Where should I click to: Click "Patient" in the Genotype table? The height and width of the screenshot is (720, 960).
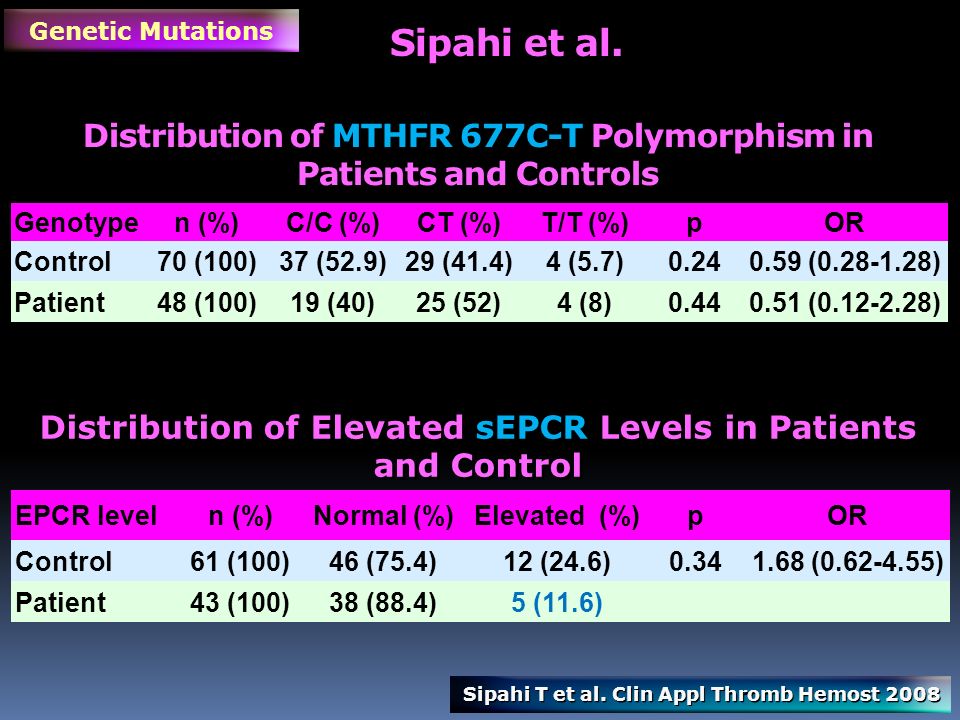point(60,302)
